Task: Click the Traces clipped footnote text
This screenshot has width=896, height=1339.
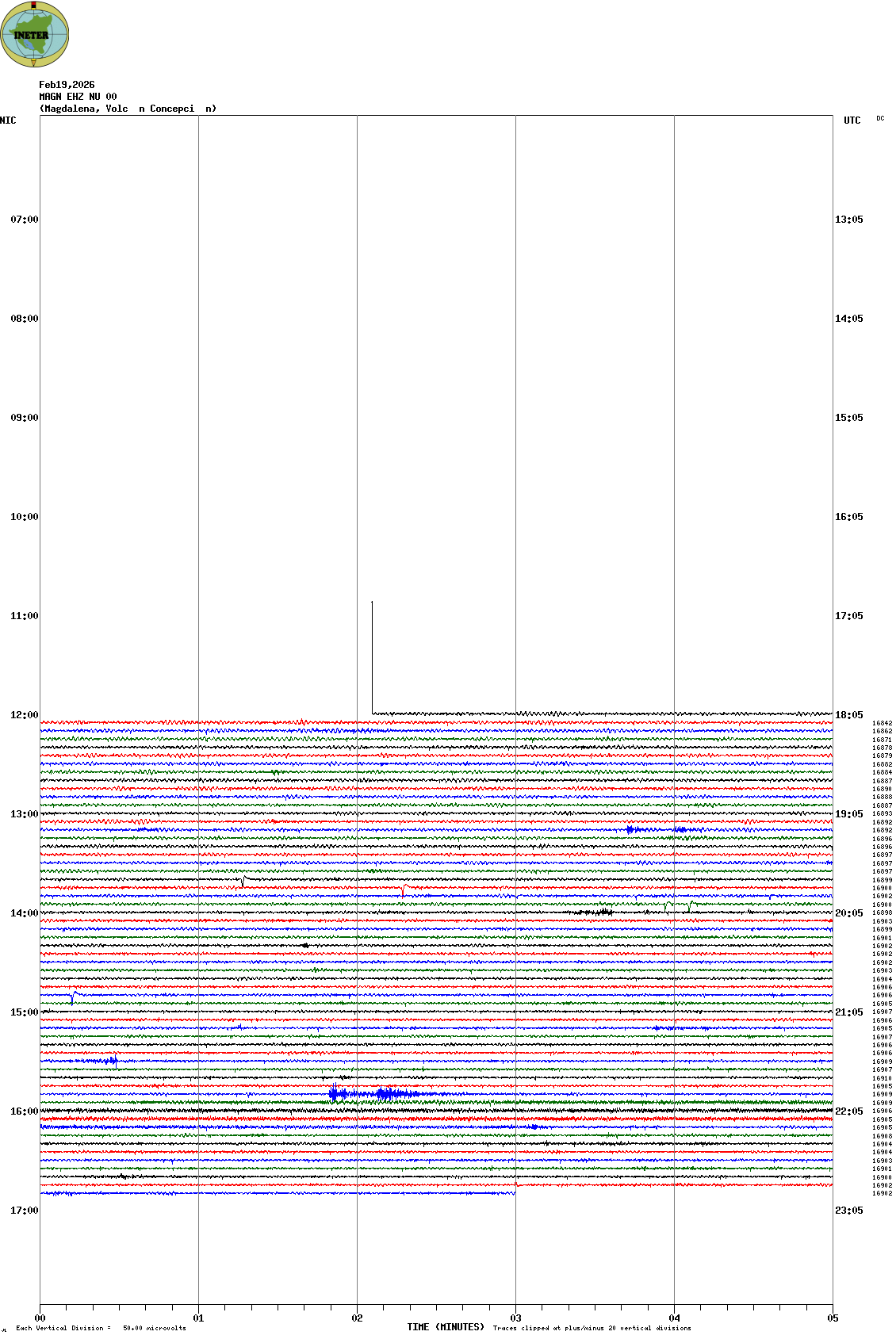Action: click(592, 1328)
